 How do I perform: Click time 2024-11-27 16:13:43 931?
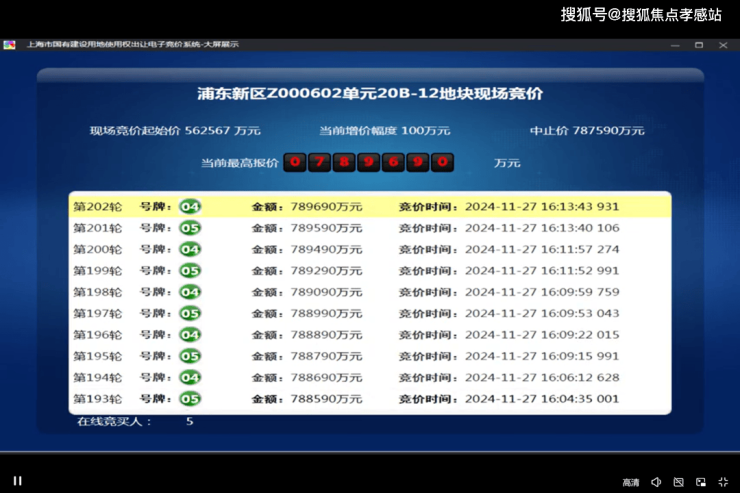click(x=542, y=207)
